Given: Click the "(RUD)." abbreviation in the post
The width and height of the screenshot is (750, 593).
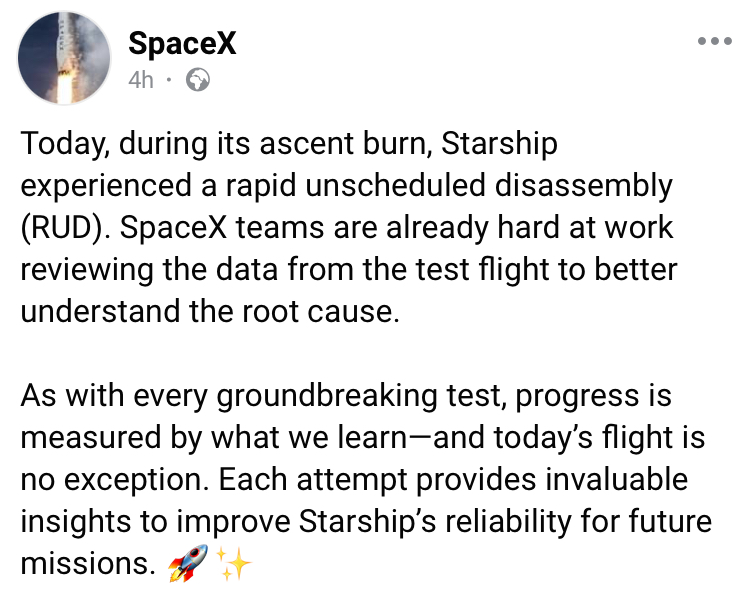Looking at the screenshot, I should pyautogui.click(x=68, y=228).
